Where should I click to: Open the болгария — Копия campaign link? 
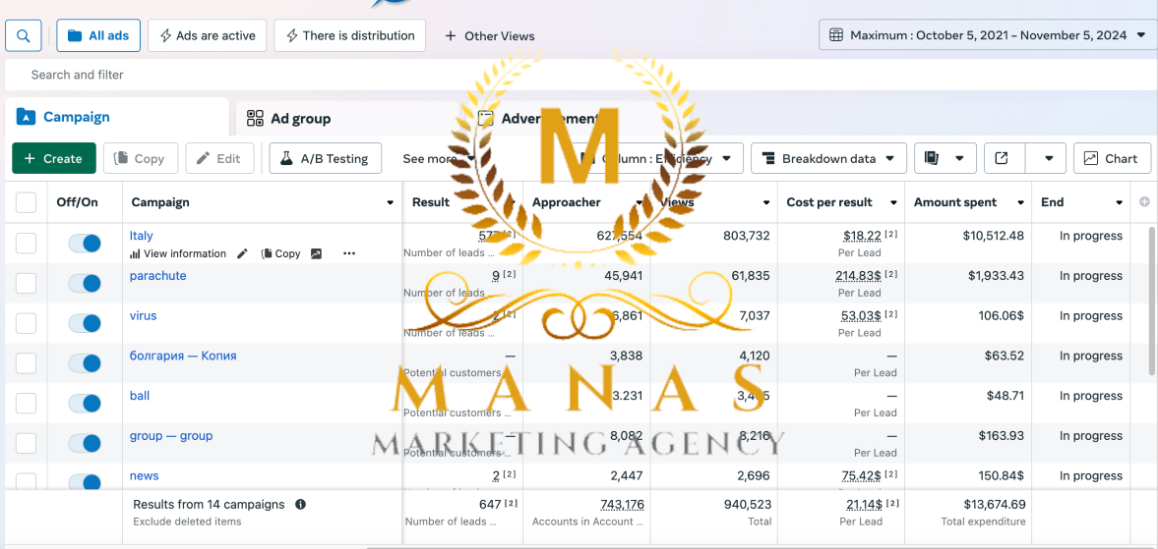[x=183, y=355]
